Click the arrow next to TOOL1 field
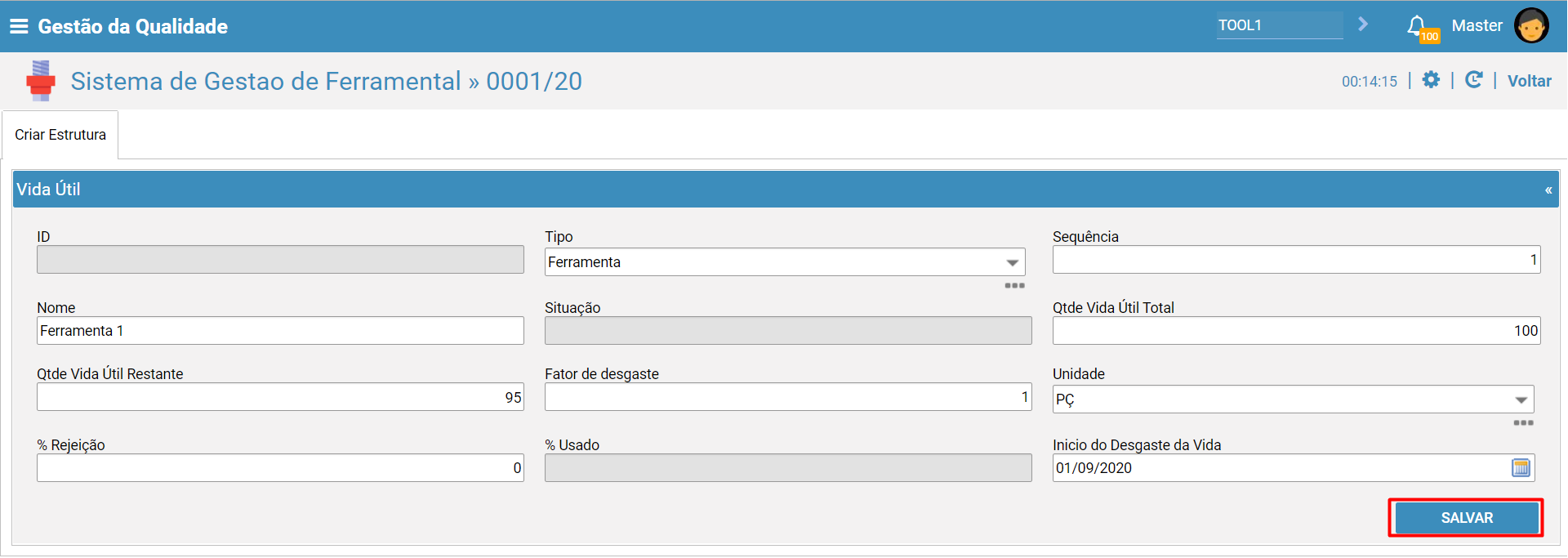This screenshot has width=1568, height=558. 1363,25
